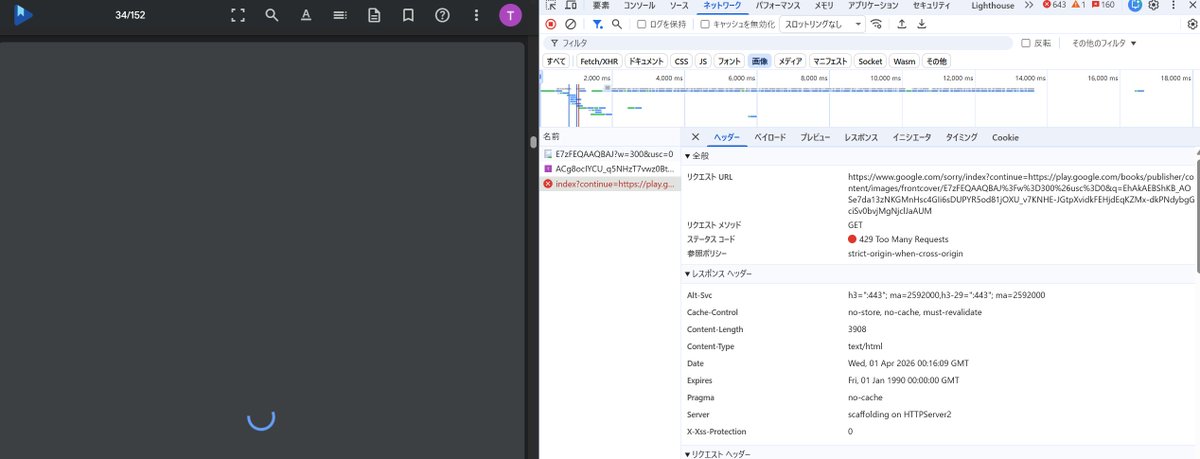Filter requests by CSS
The height and width of the screenshot is (459, 1200).
coord(681,61)
